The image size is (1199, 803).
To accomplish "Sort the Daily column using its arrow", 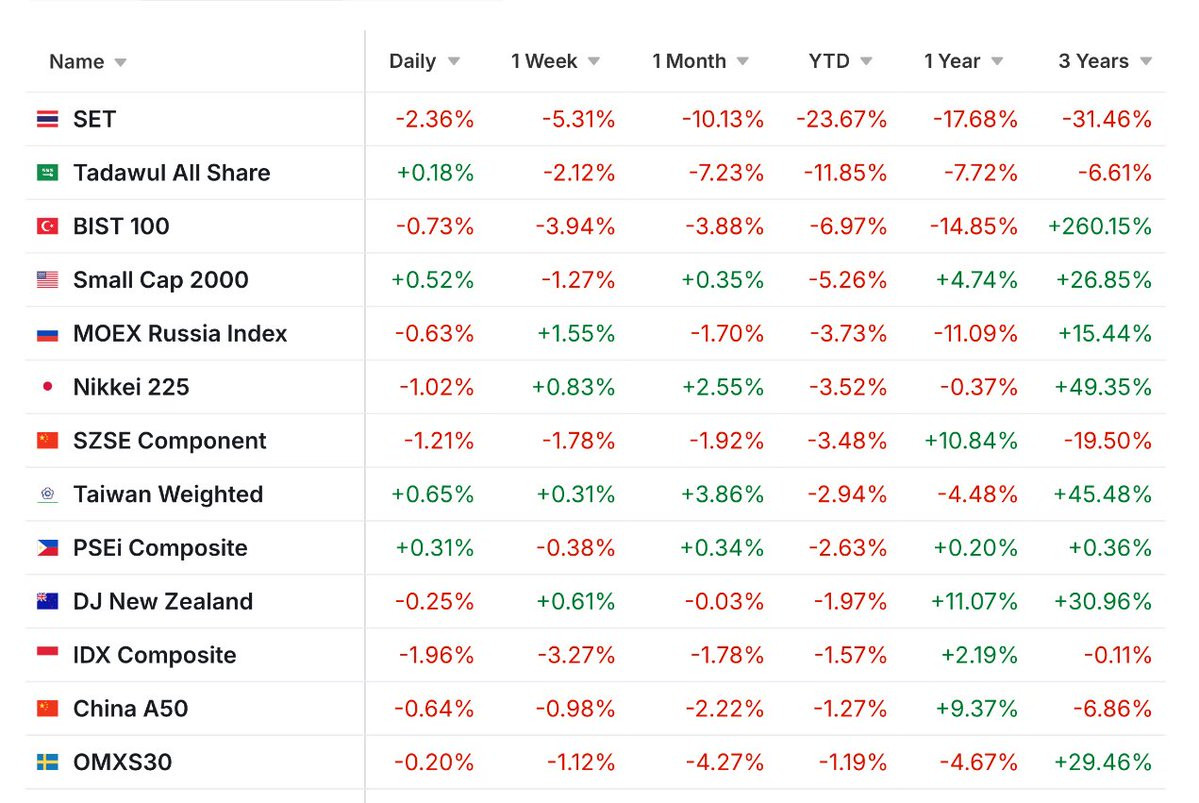I will [453, 61].
